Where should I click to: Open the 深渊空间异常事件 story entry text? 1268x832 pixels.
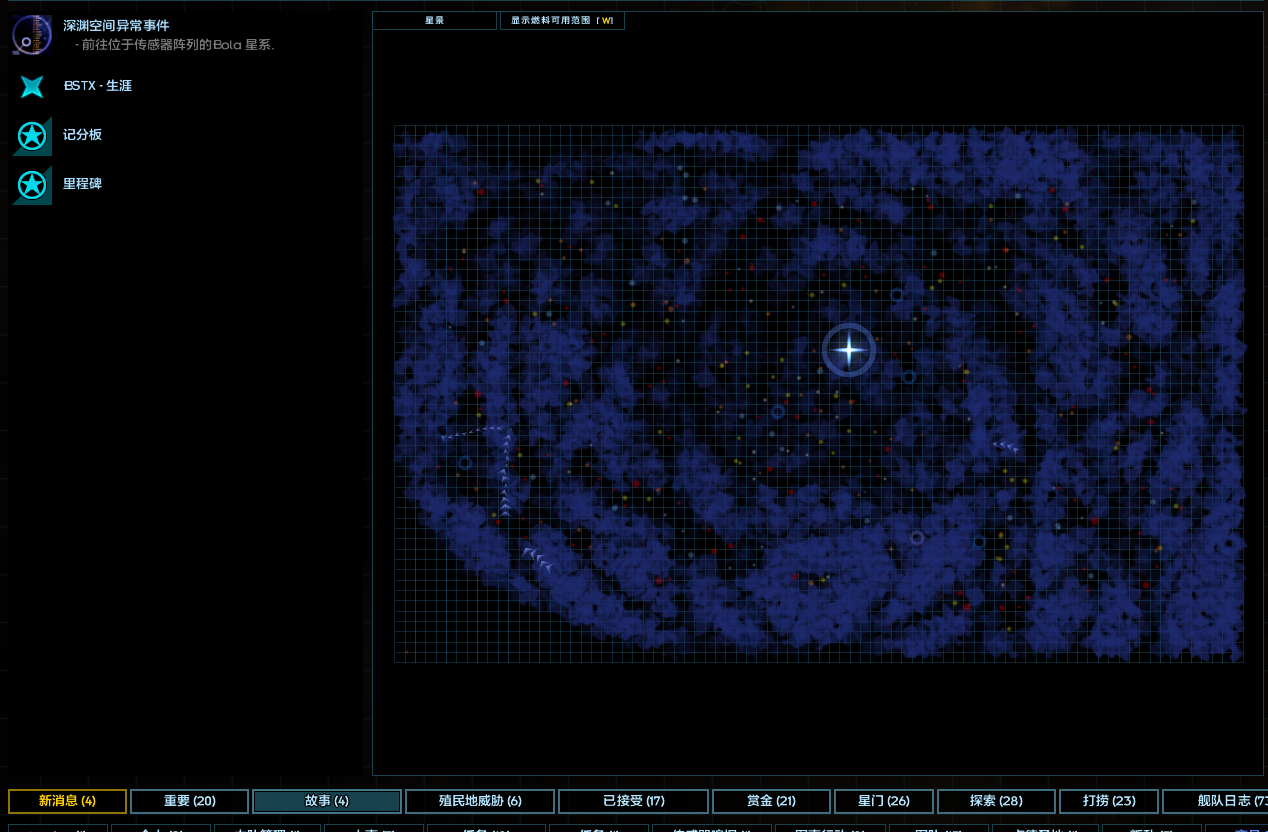(116, 26)
